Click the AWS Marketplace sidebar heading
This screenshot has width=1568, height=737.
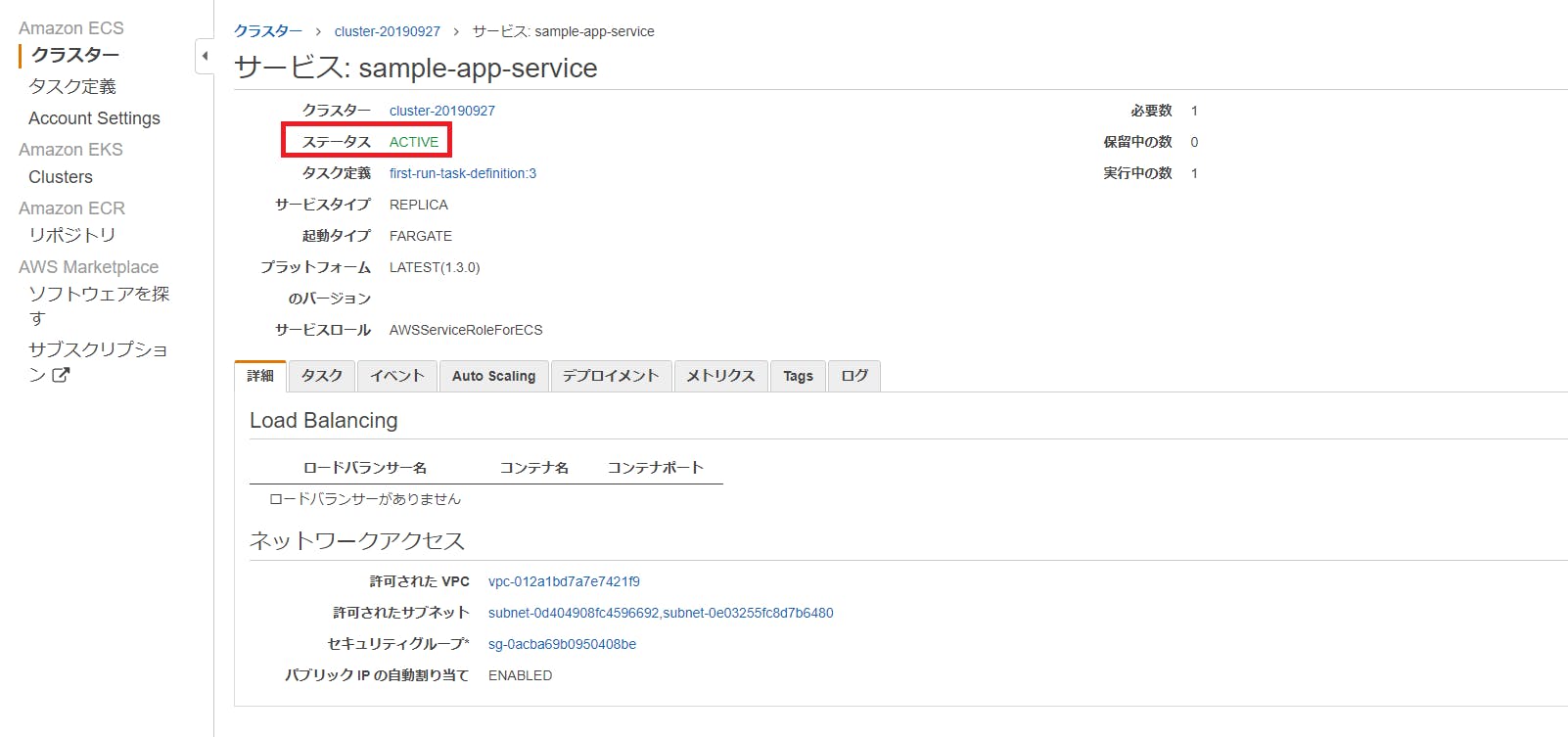[88, 267]
